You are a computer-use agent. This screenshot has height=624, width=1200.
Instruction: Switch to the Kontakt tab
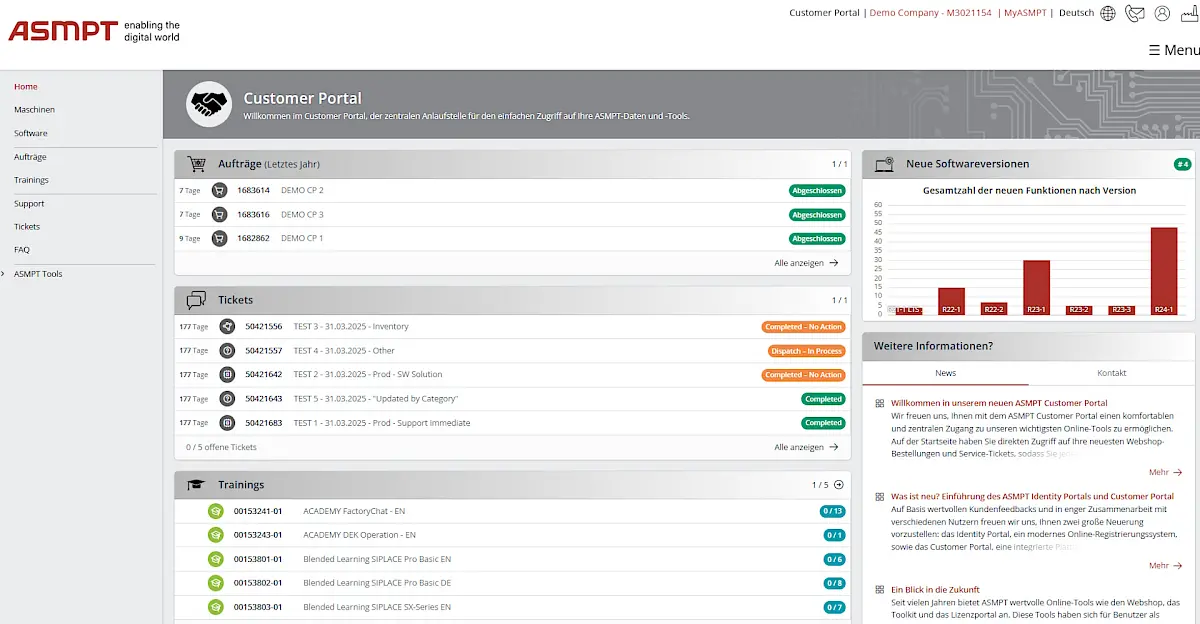tap(1111, 373)
